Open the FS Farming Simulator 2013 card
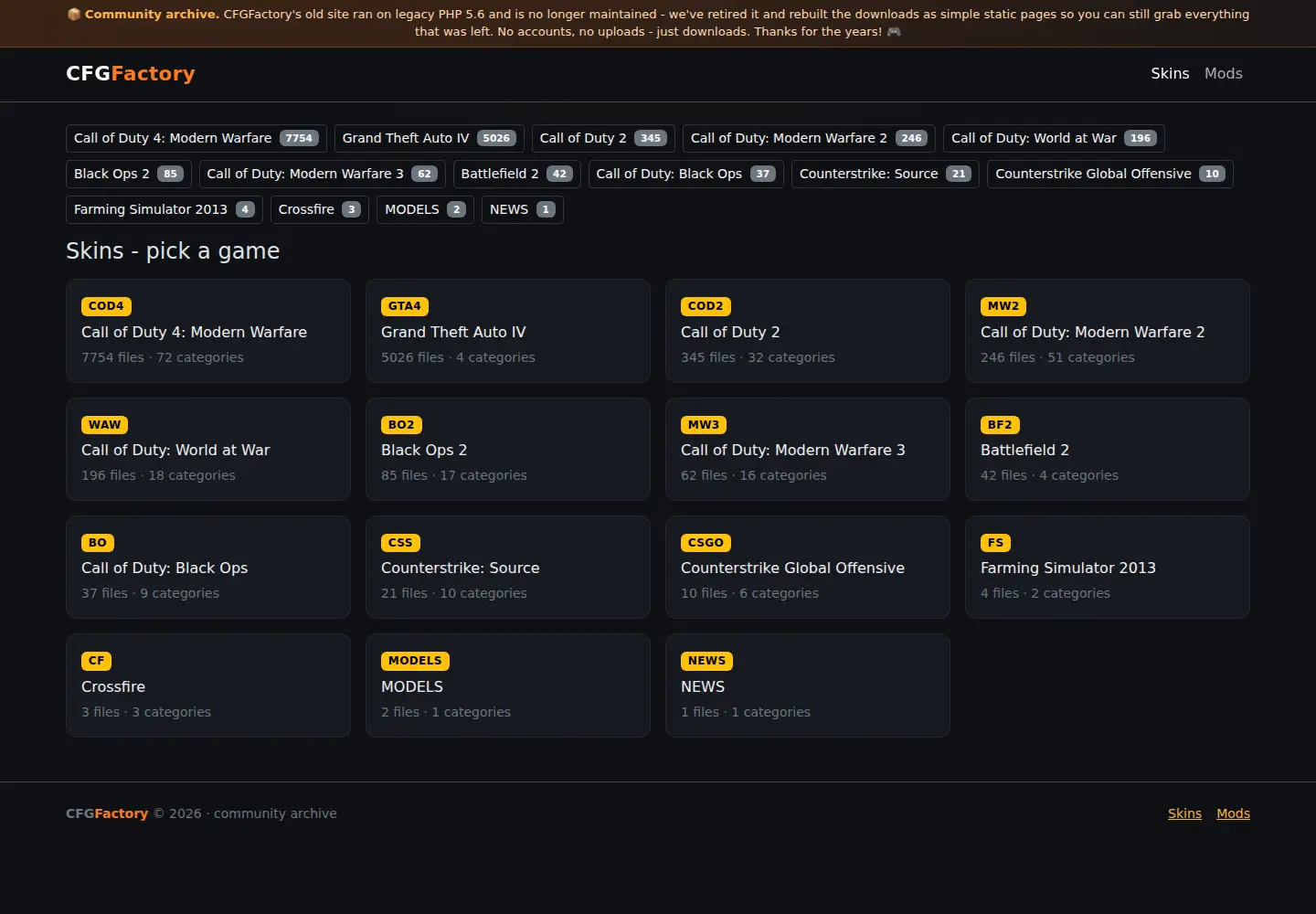 tap(1108, 567)
